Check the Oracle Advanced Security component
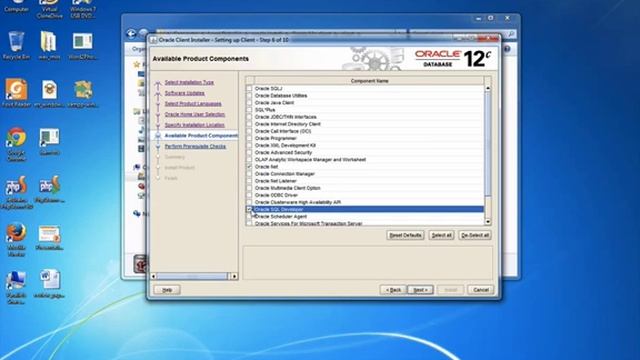 249,153
